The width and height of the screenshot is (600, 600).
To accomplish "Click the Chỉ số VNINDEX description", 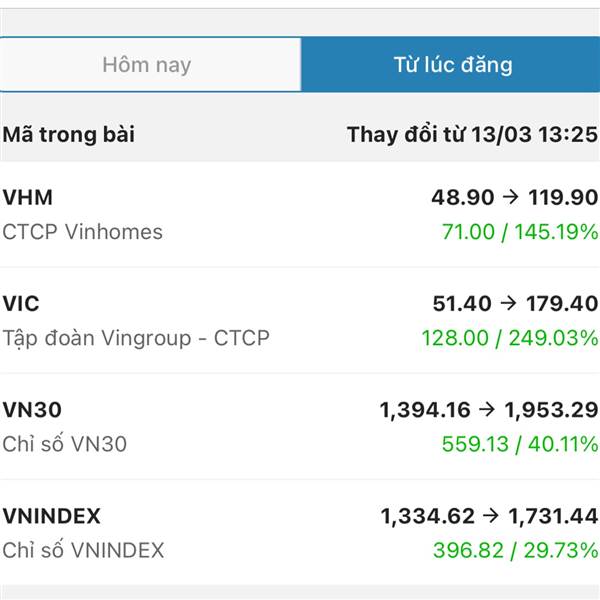I will coord(83,550).
